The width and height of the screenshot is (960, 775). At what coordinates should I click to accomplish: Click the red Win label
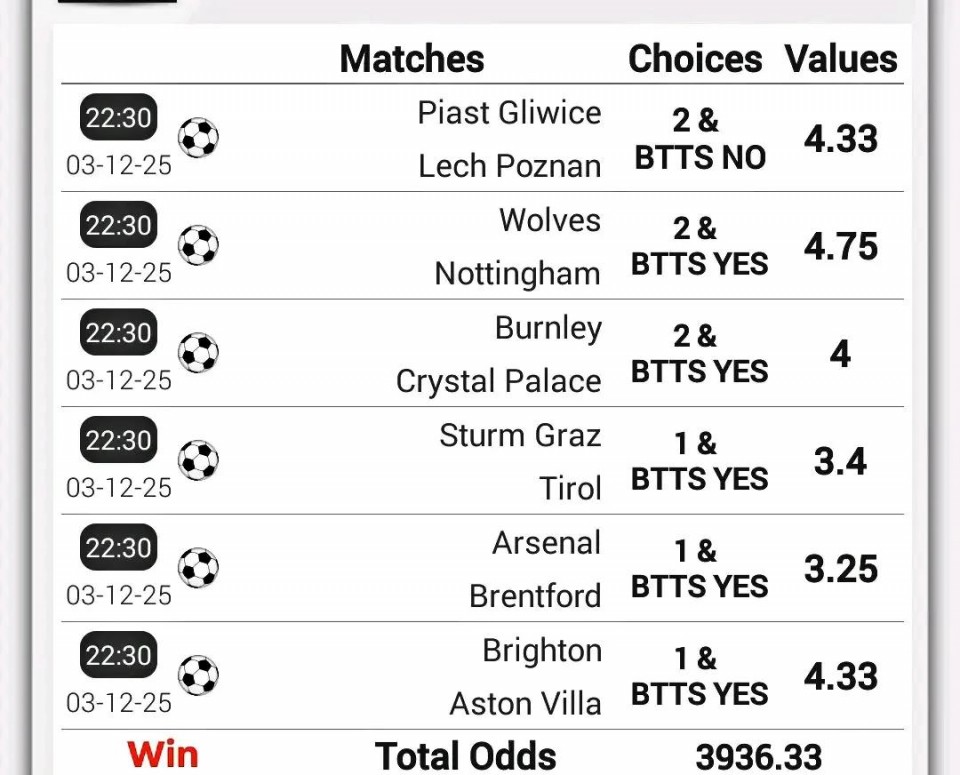[x=163, y=755]
